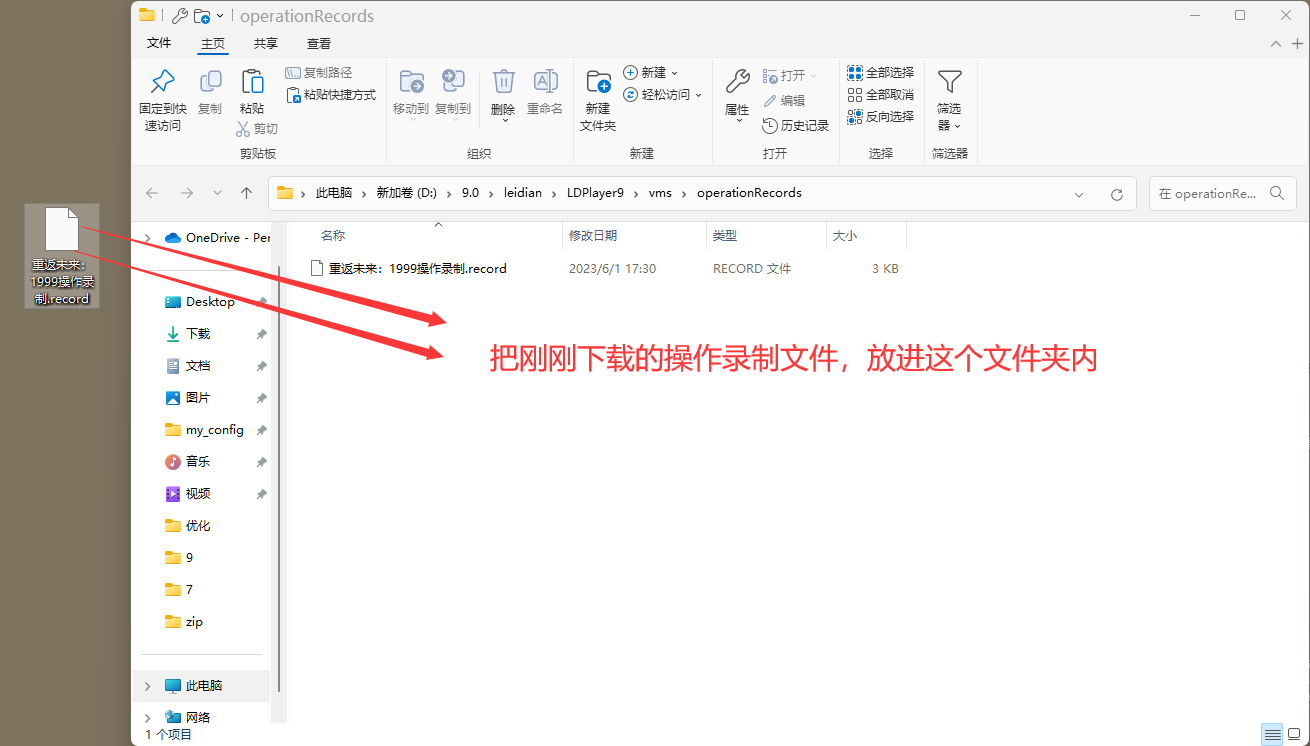This screenshot has height=746, width=1310.
Task: Switch to large icons view toggle
Action: pos(1294,735)
